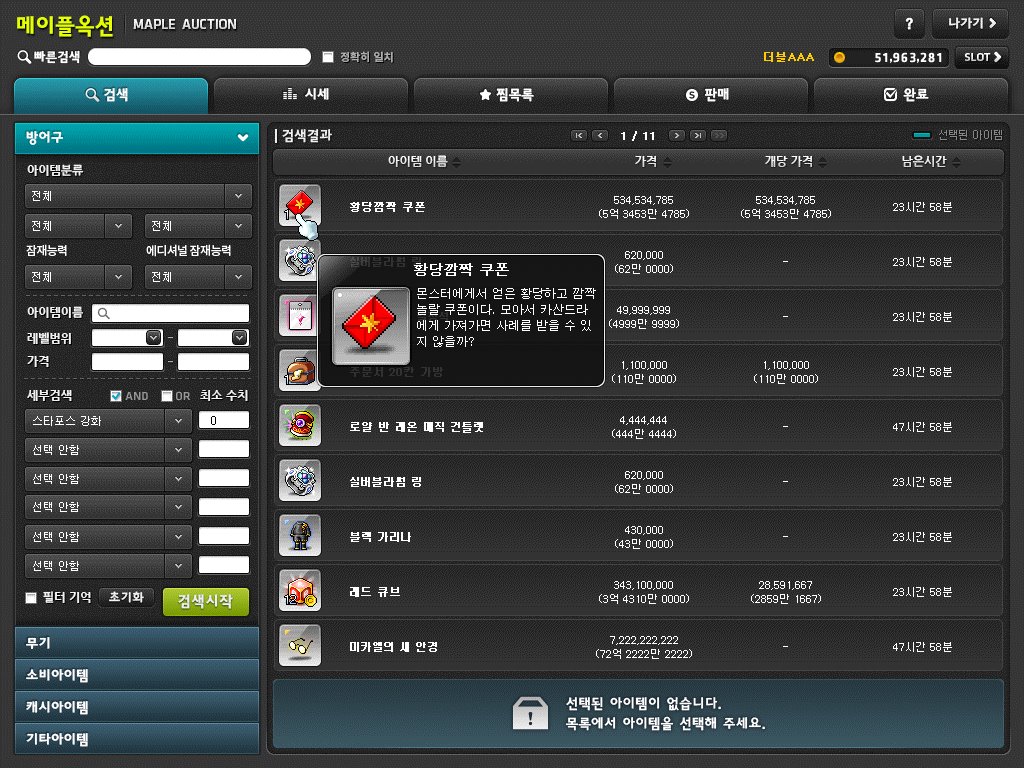1024x768 pixels.
Task: Click the 스타포스 최소 수치 field showing 0
Action: [223, 421]
